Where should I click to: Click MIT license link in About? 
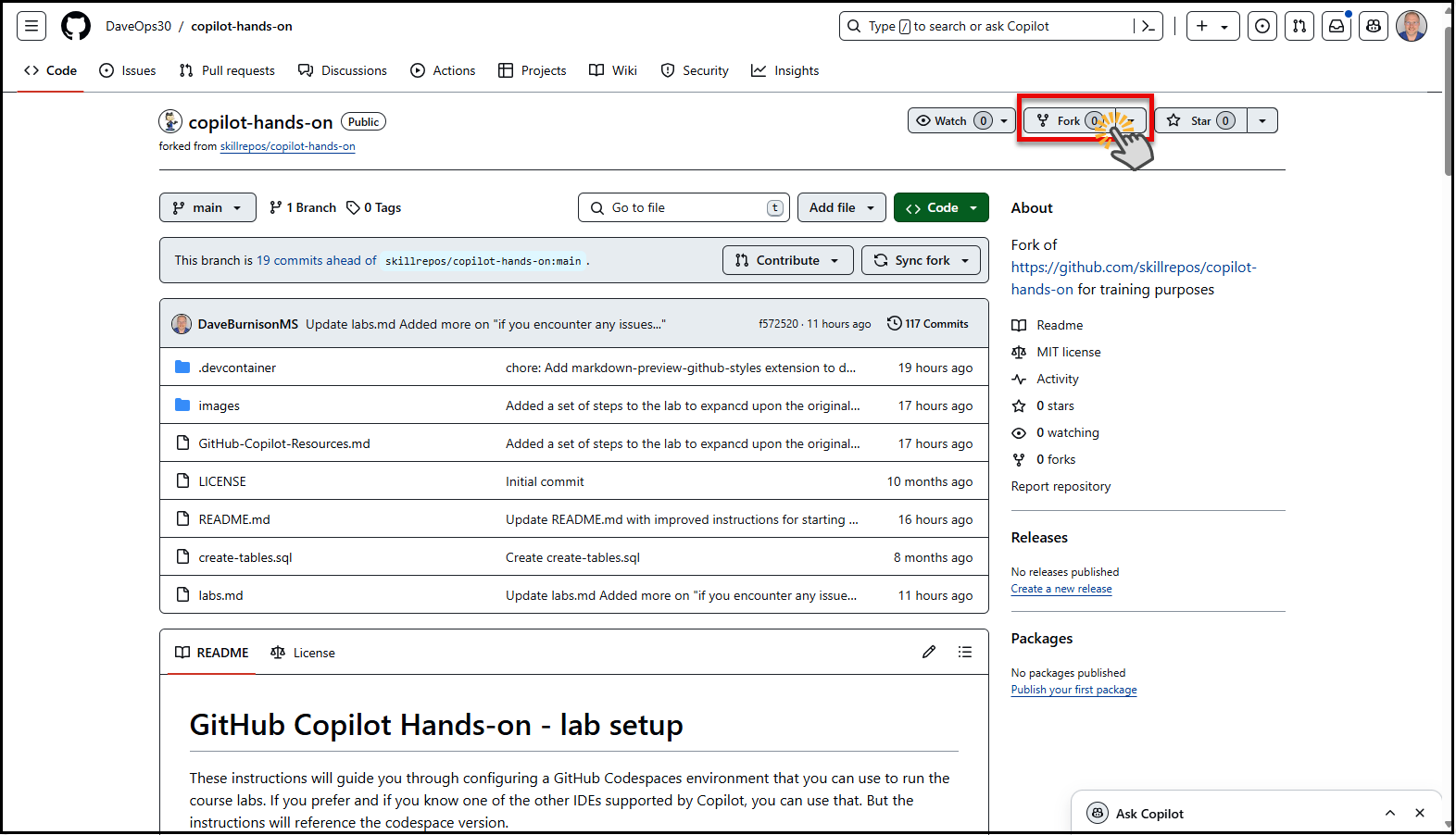click(1069, 352)
